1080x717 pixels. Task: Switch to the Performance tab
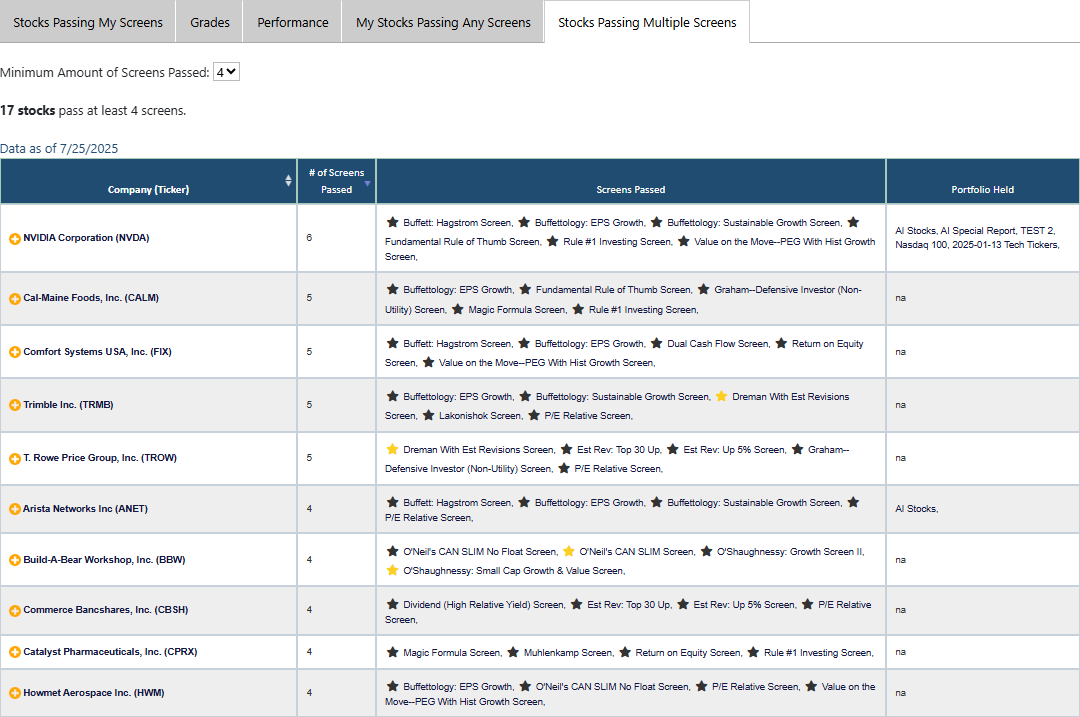point(293,22)
